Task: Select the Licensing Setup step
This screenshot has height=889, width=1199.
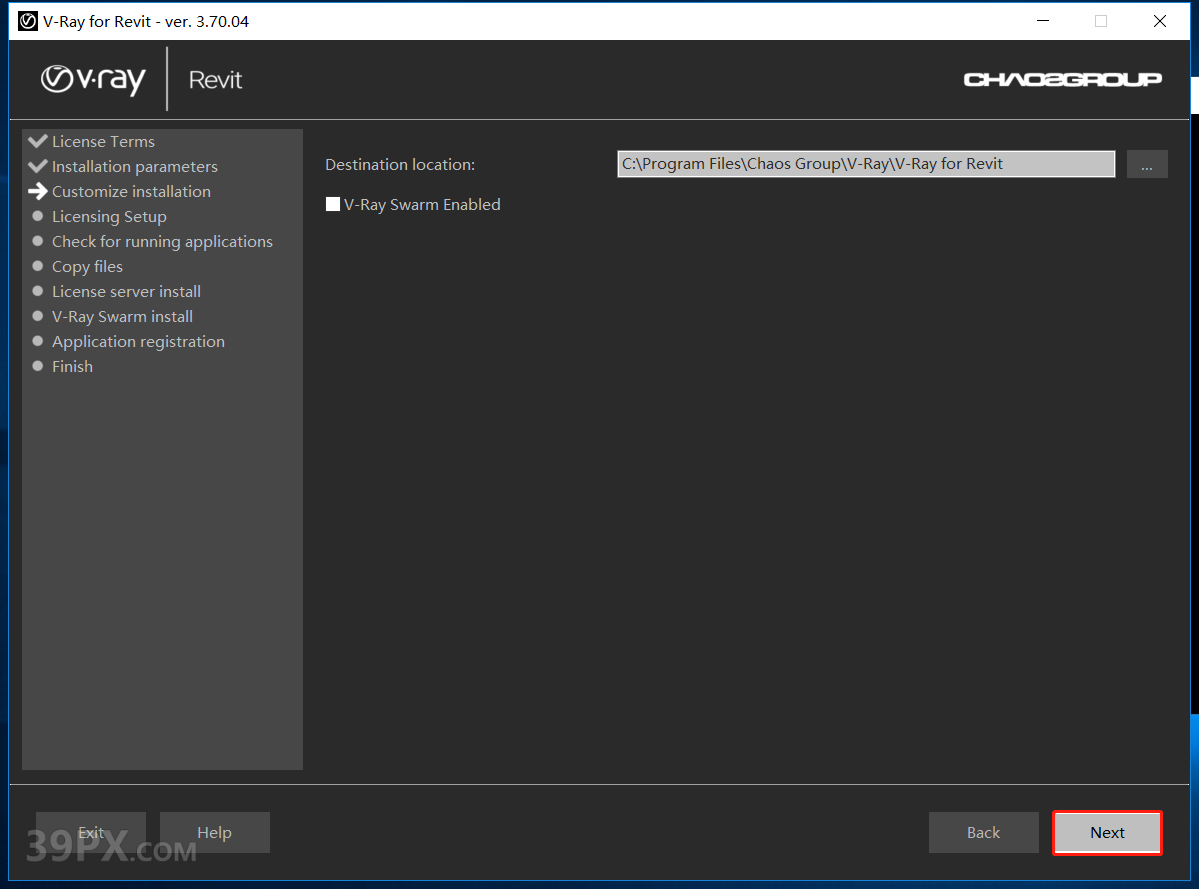Action: coord(109,217)
